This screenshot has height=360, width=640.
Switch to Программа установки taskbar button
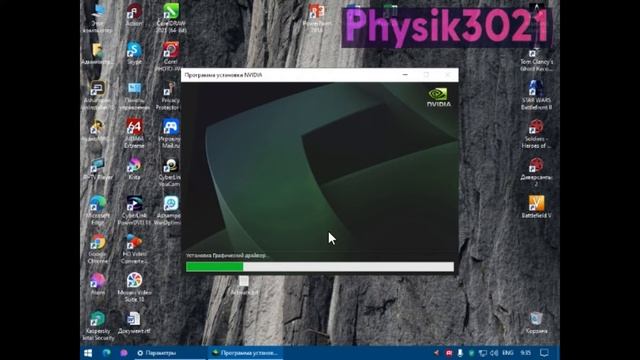tap(245, 353)
